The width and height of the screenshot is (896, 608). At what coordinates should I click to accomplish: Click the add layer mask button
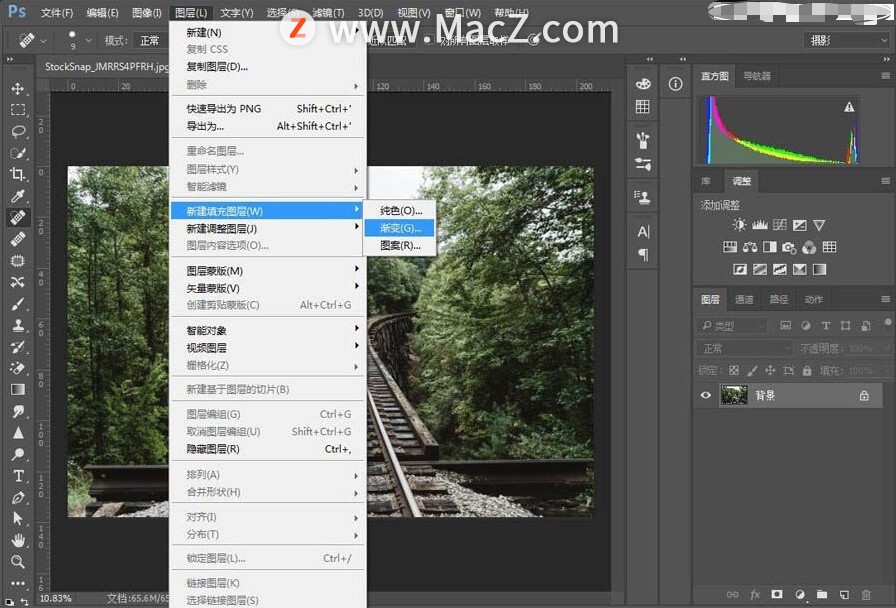[x=777, y=595]
